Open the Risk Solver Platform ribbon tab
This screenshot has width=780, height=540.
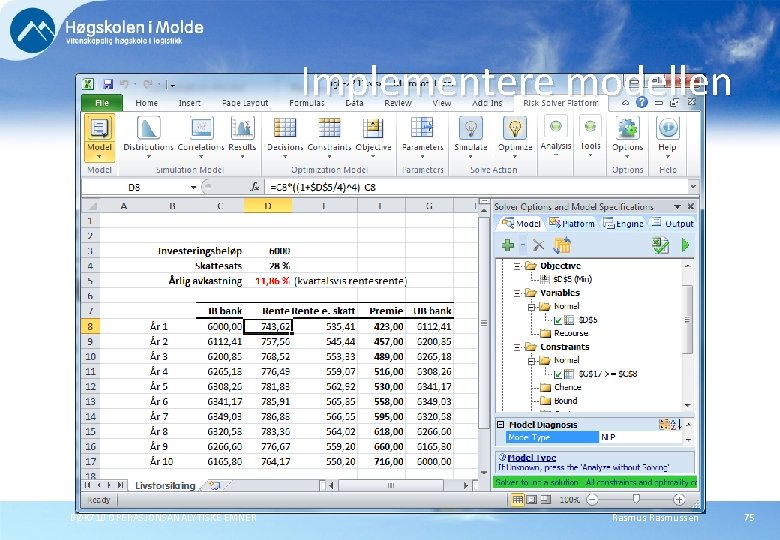tap(561, 103)
